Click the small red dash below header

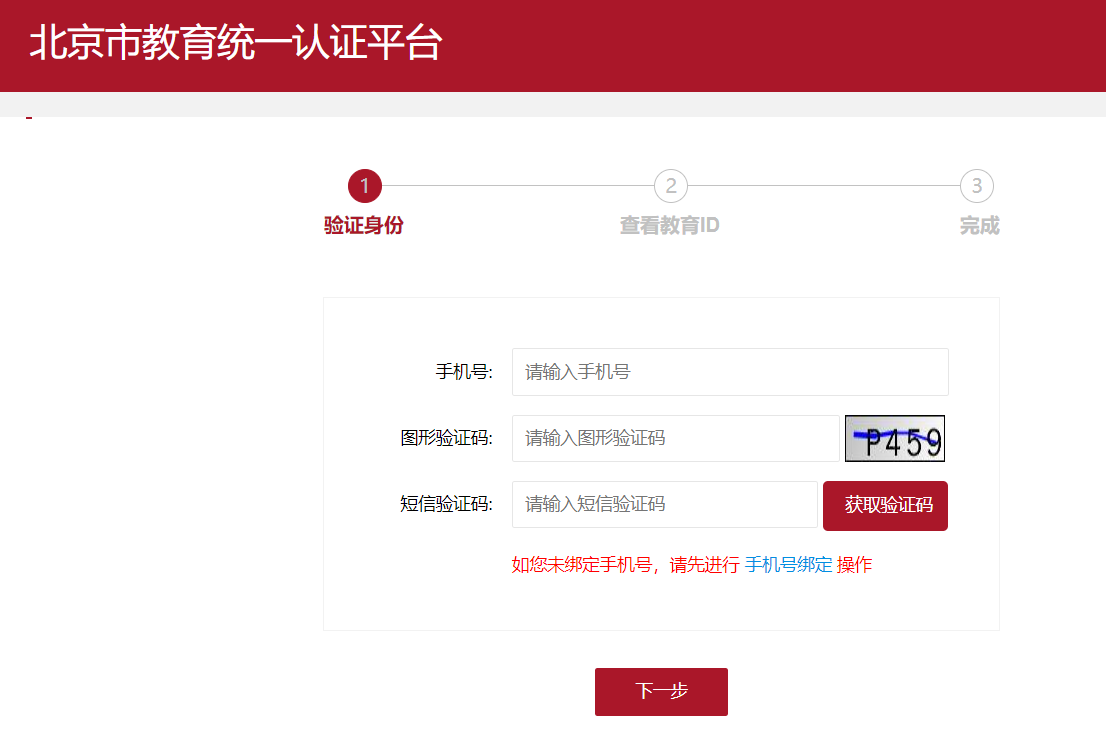click(29, 118)
